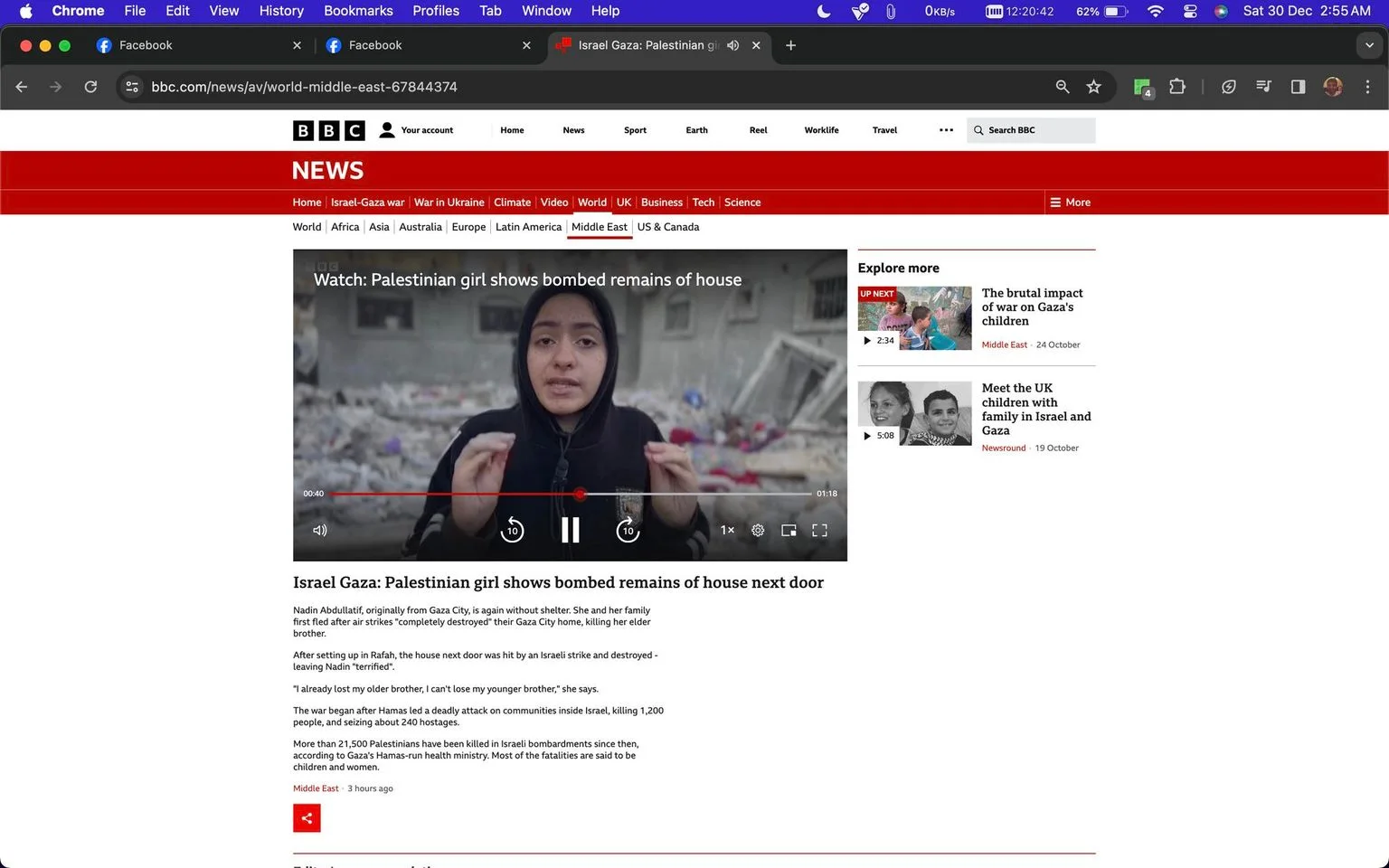Change playback speed 1×
Screen dimensions: 1389x868
click(x=727, y=530)
